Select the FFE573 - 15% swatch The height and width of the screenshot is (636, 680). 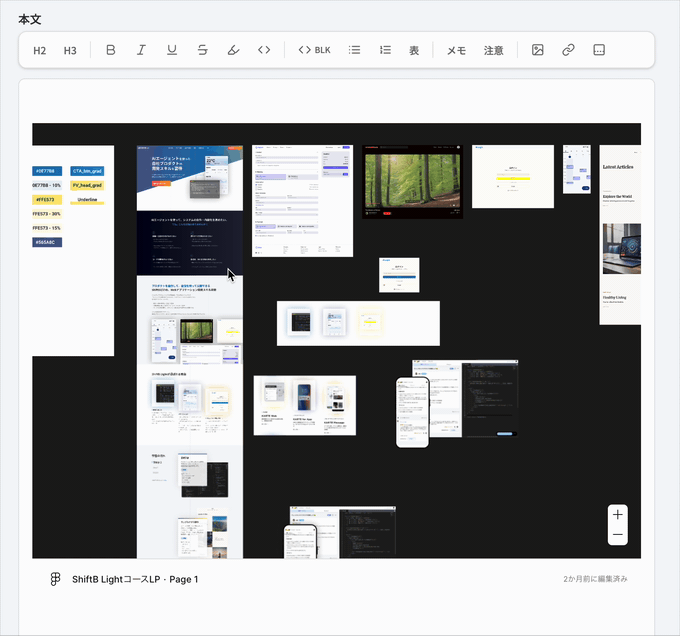[47, 228]
